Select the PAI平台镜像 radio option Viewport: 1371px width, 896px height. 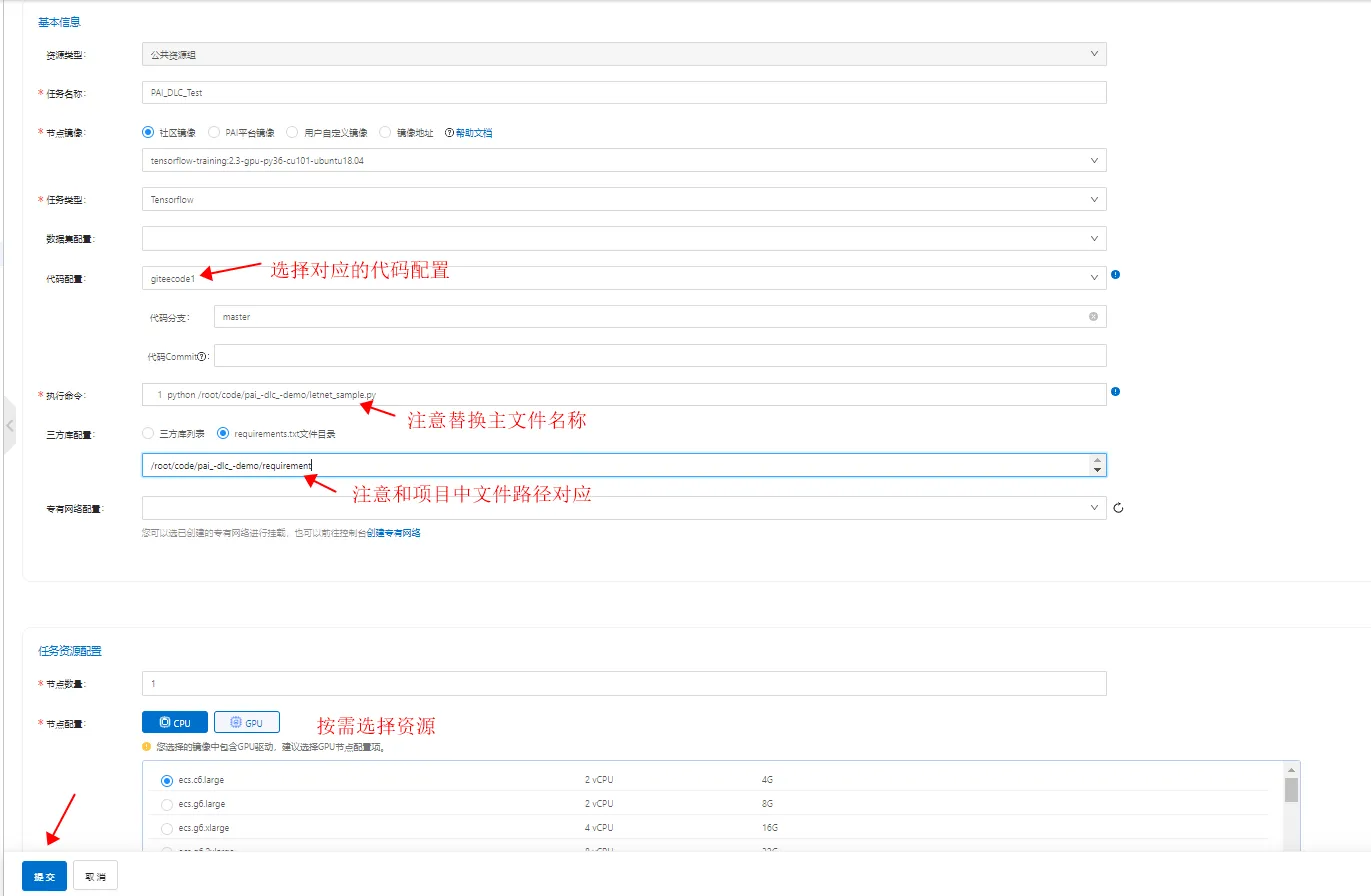click(214, 132)
